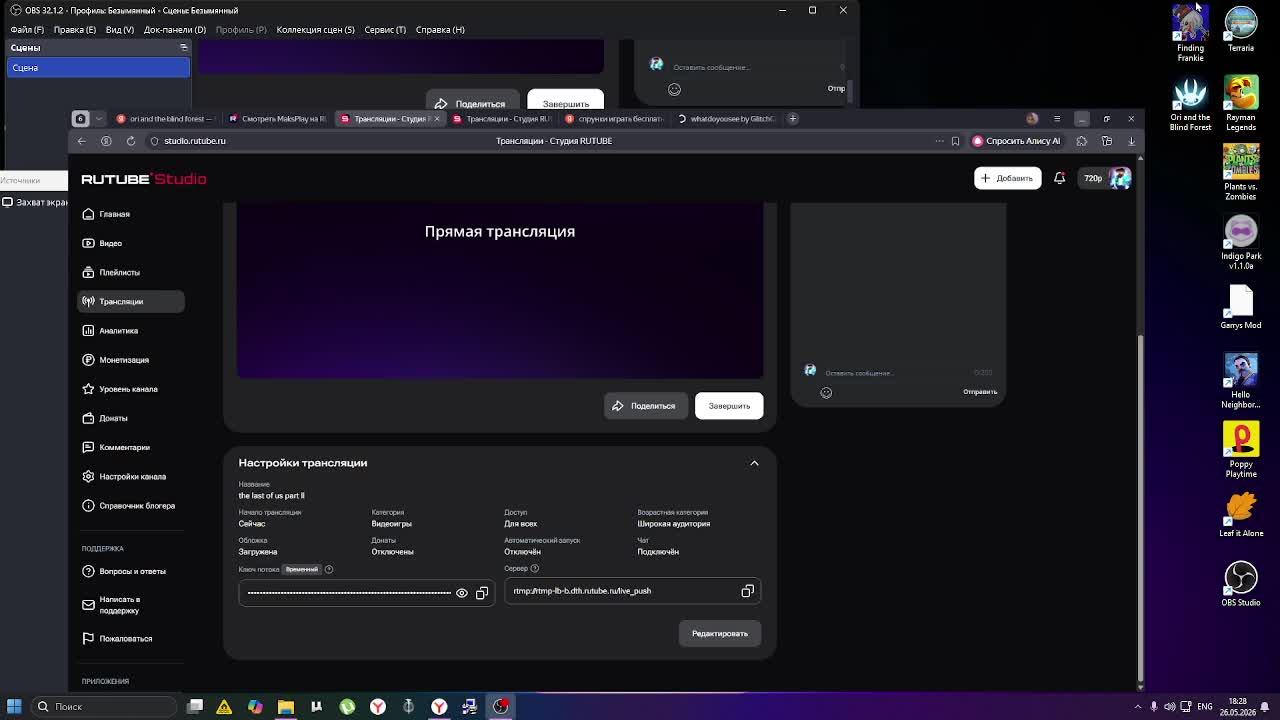Open Terraria desktop shortcut
Image resolution: width=1280 pixels, height=720 pixels.
click(1241, 29)
